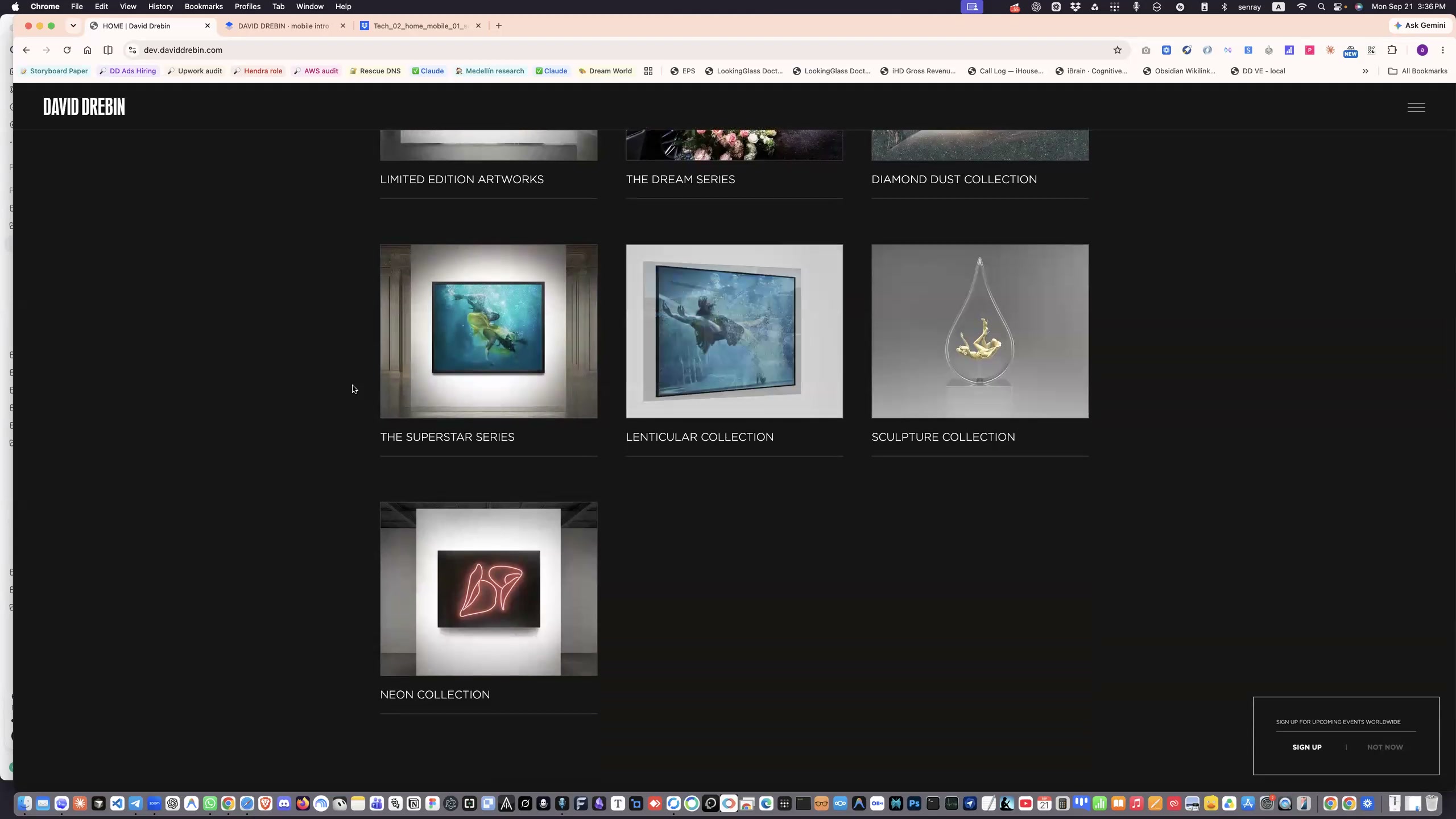Switch to the Tech_02_home_mobile tab
This screenshot has height=819, width=1456.
[x=421, y=26]
